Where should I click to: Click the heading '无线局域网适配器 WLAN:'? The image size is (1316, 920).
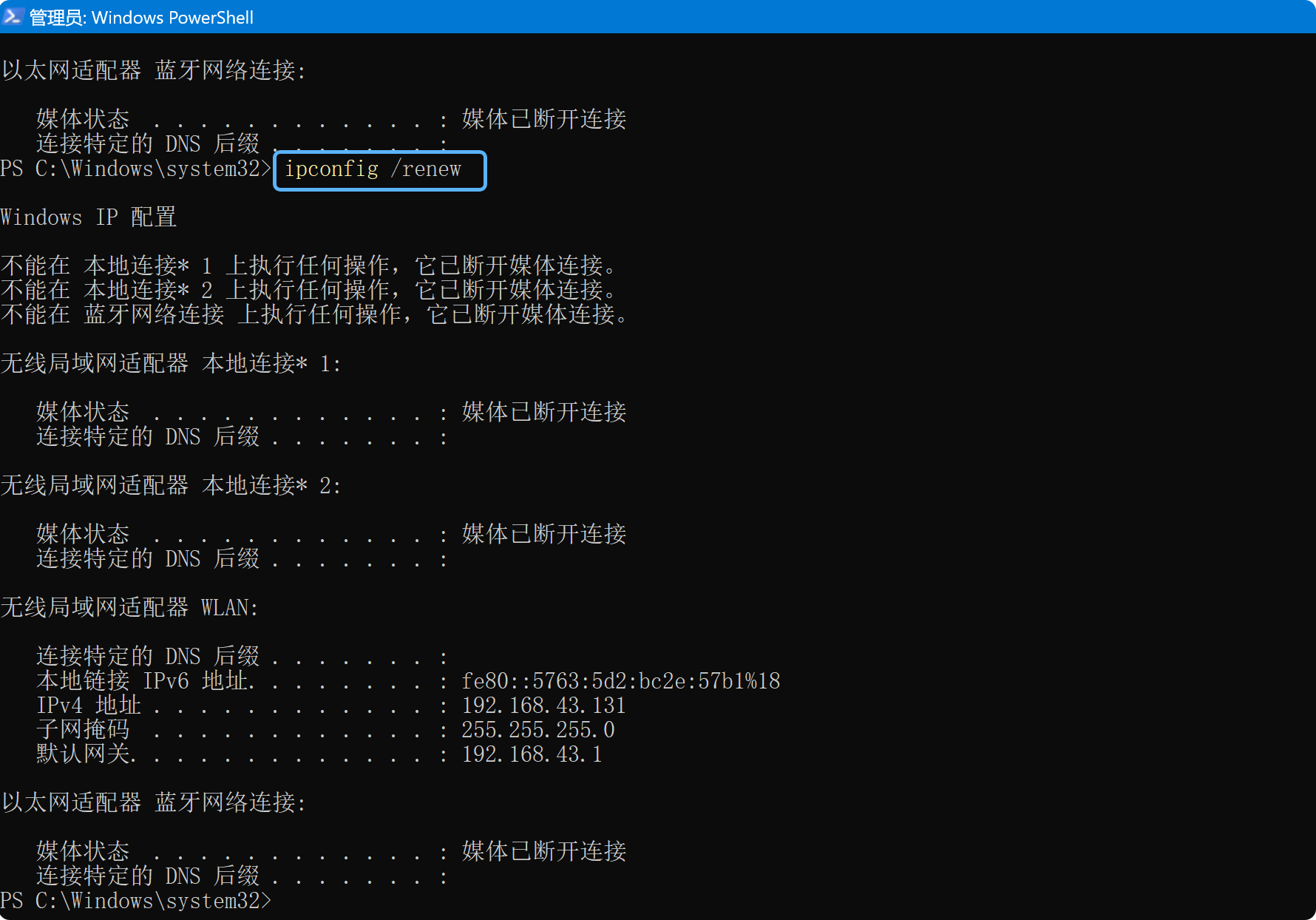(x=129, y=607)
